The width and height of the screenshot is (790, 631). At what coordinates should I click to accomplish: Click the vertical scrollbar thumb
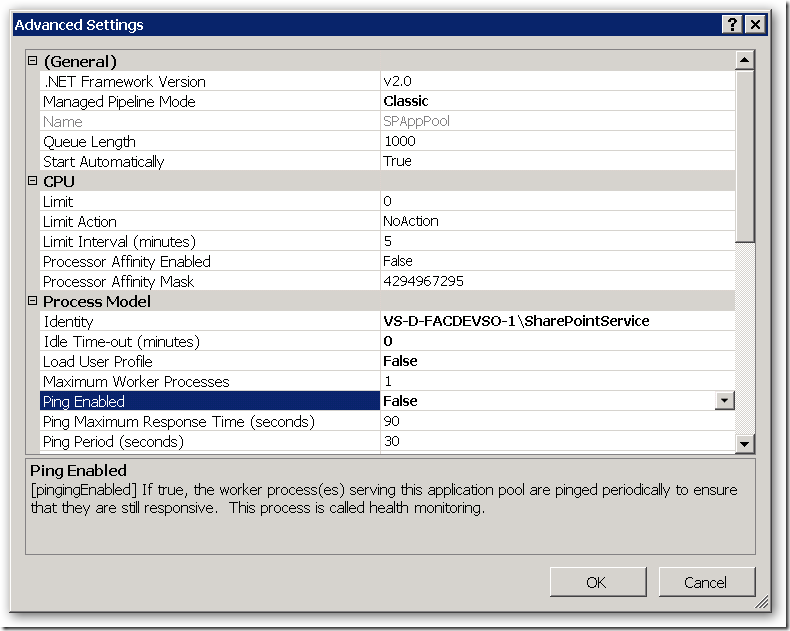[744, 156]
